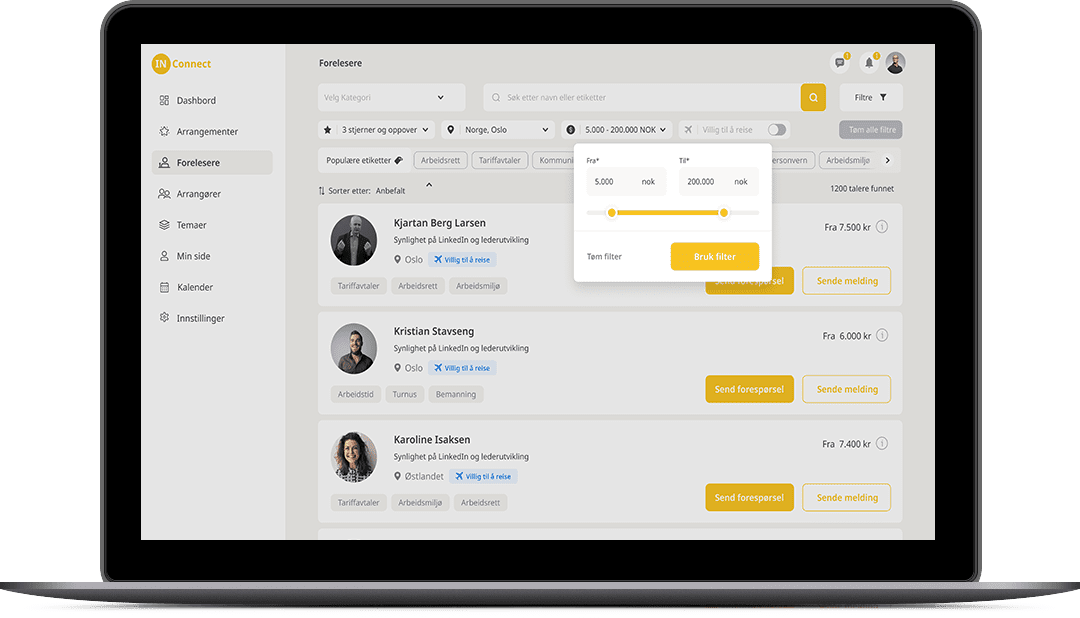The image size is (1080, 618).
Task: Click info icon beside Fra 7.500 kr
Action: [881, 227]
